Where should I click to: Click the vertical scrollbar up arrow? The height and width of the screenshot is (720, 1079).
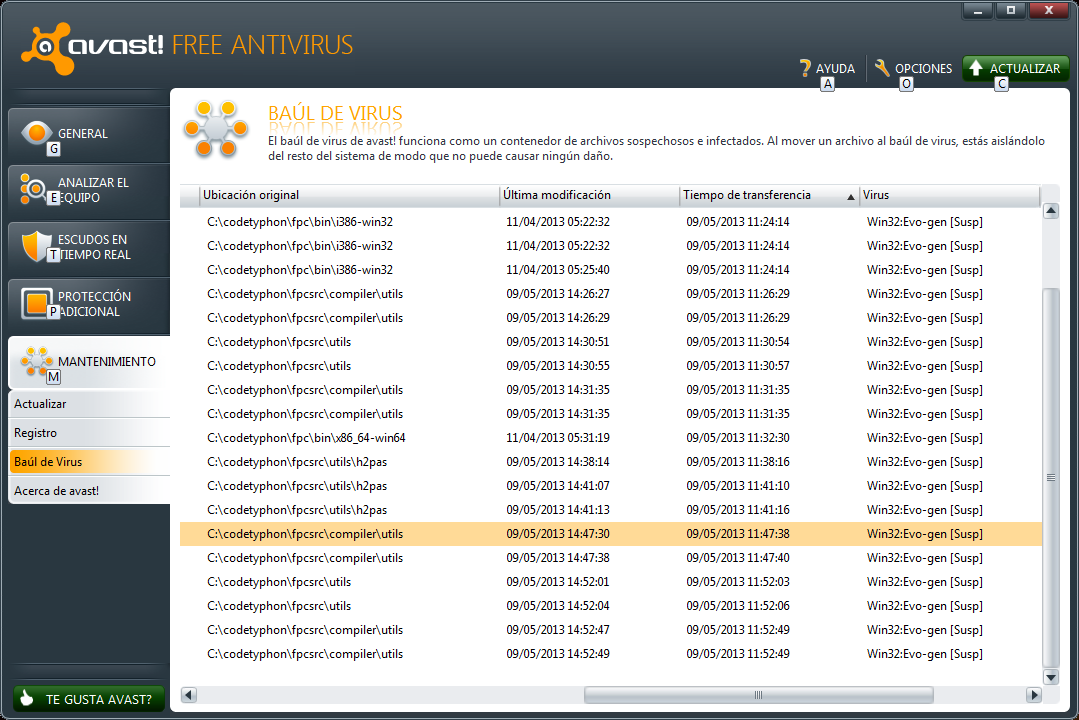click(1051, 211)
